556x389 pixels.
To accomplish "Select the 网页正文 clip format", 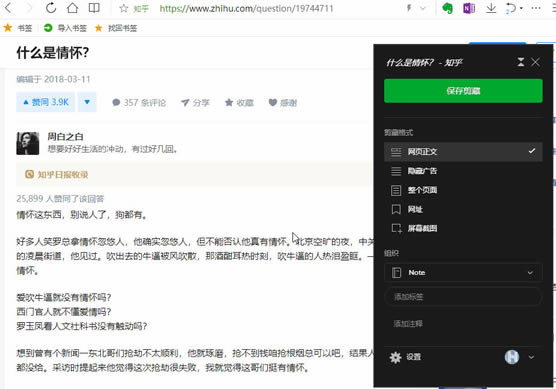I will (x=463, y=152).
